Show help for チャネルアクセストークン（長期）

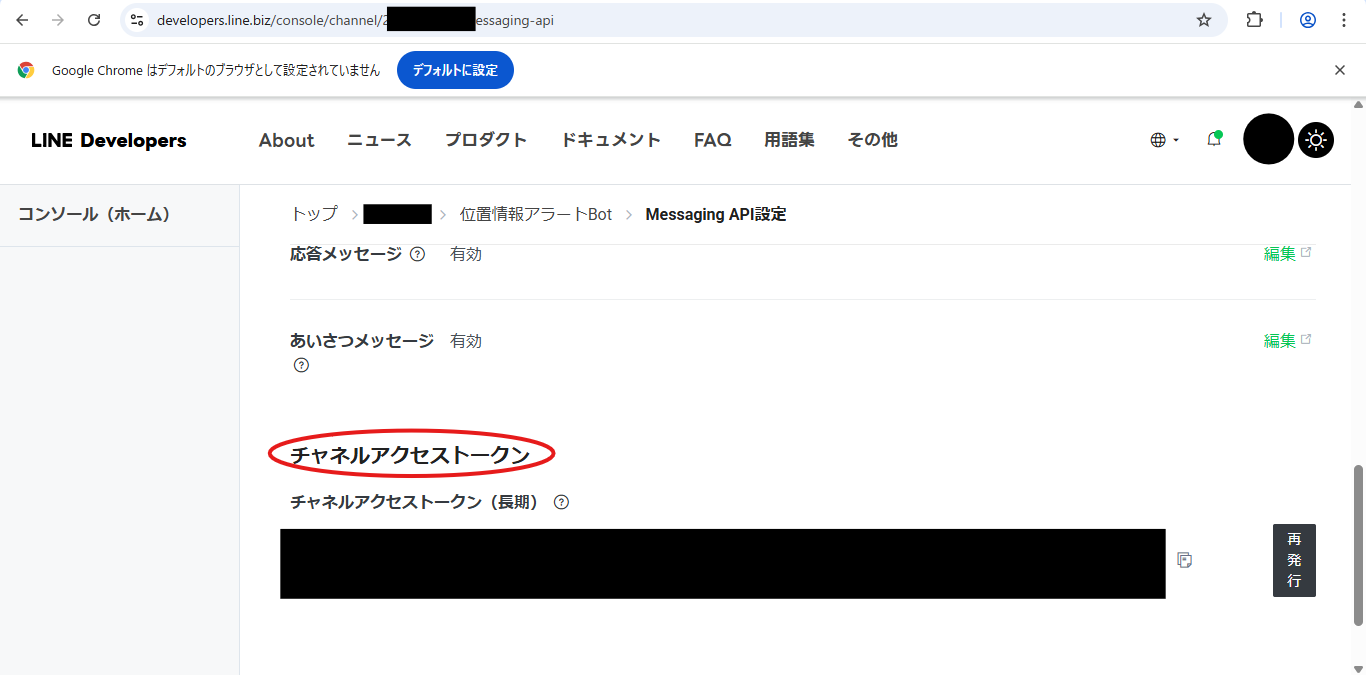click(x=561, y=502)
